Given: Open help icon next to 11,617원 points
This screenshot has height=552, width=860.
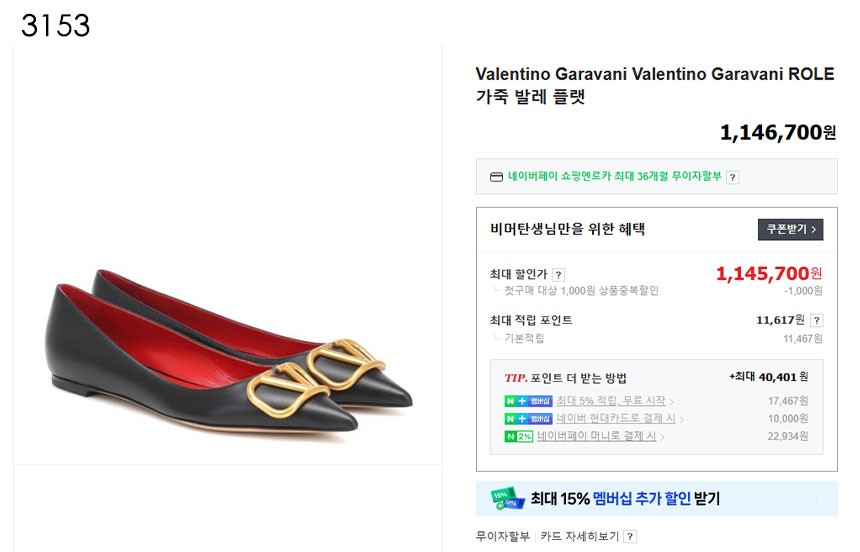Looking at the screenshot, I should (x=816, y=320).
